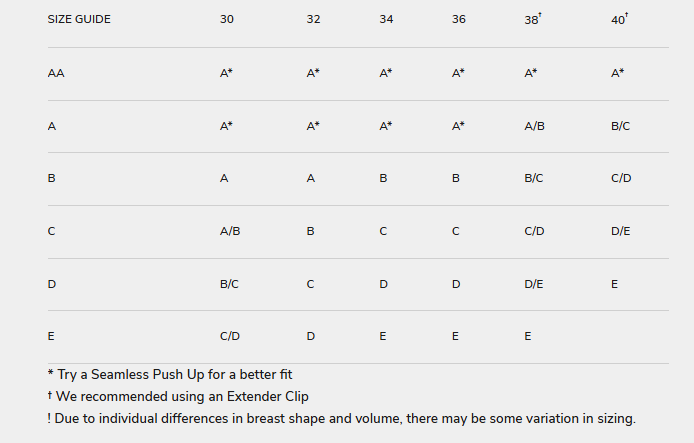Click the B/C cell in the D row
Viewport: 694px width, 443px height.
229,284
